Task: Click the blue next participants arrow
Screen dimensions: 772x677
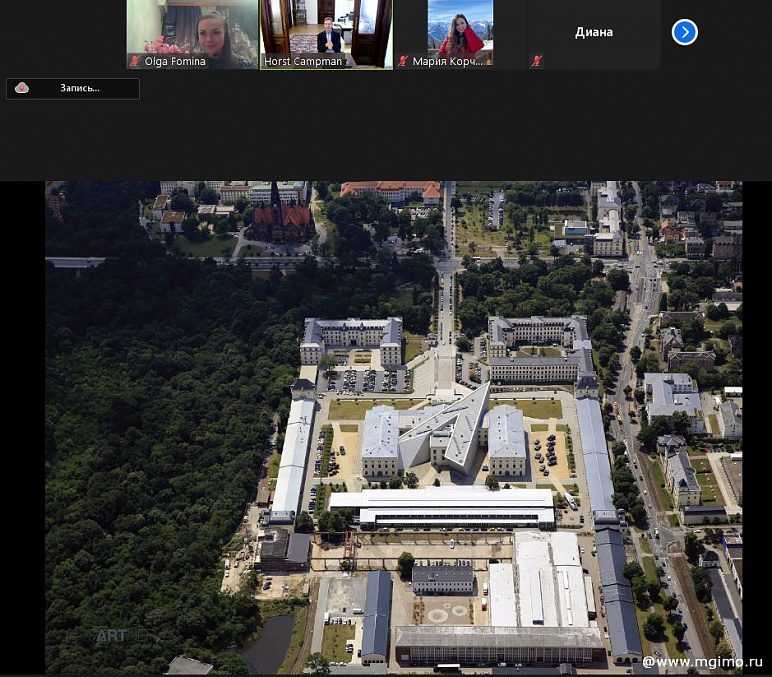Action: point(684,32)
